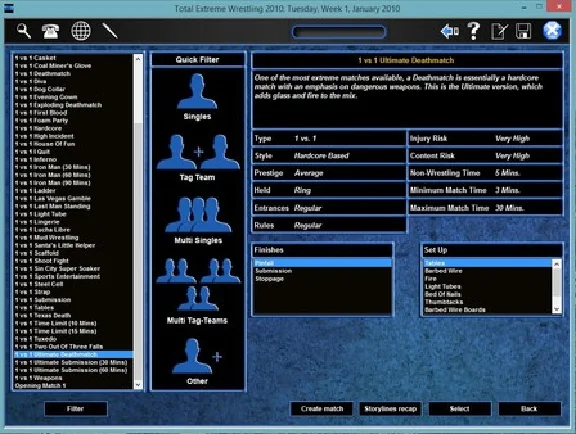Click the Filter button
This screenshot has height=434, width=576.
coord(76,409)
